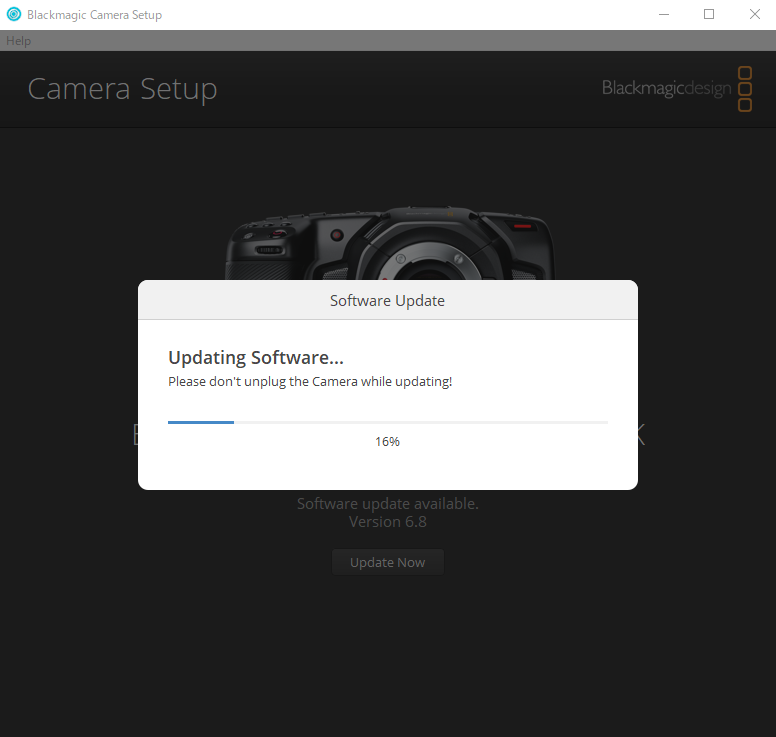Click the Software update available message

(x=387, y=503)
